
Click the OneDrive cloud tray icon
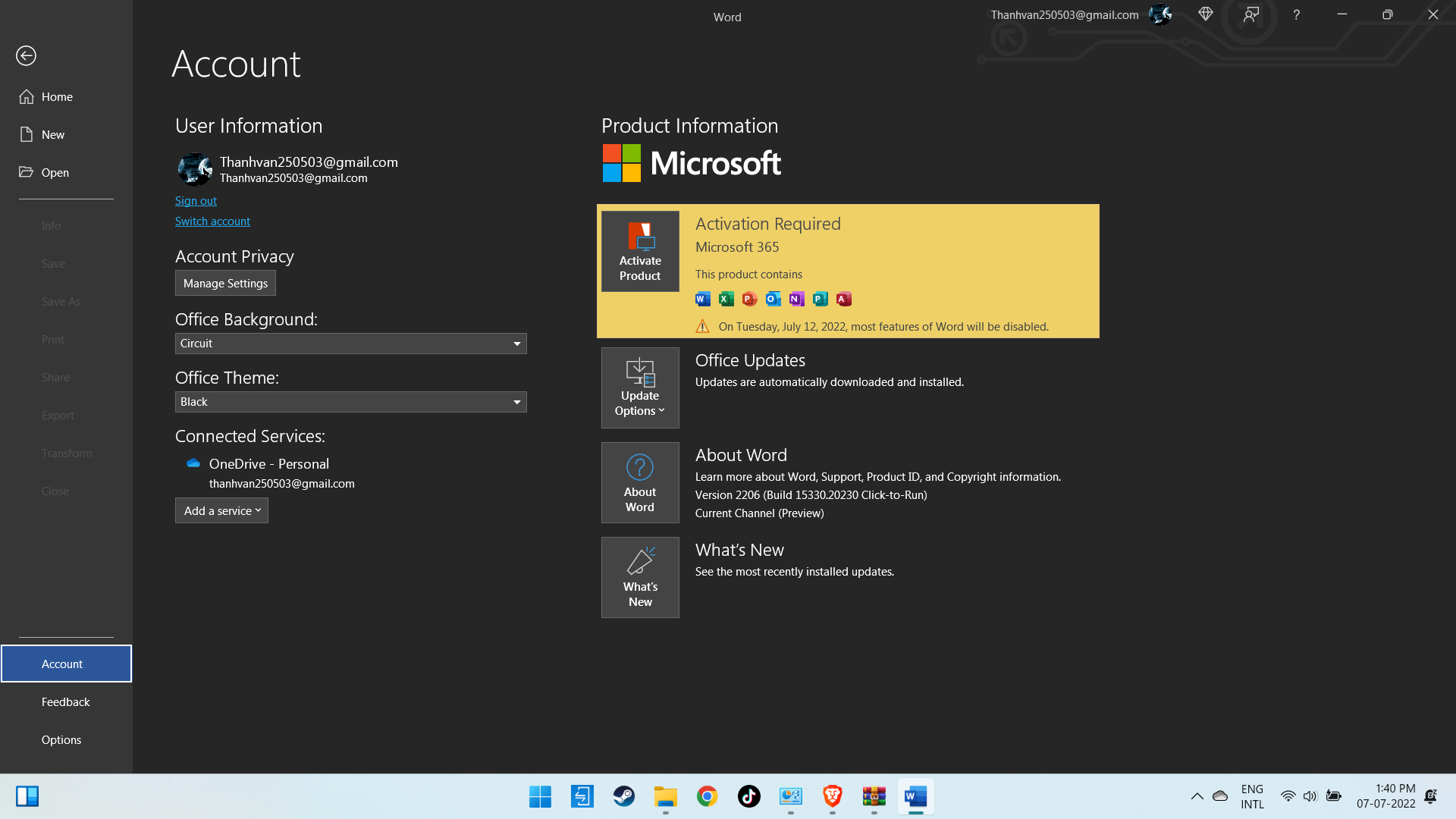[x=1220, y=796]
